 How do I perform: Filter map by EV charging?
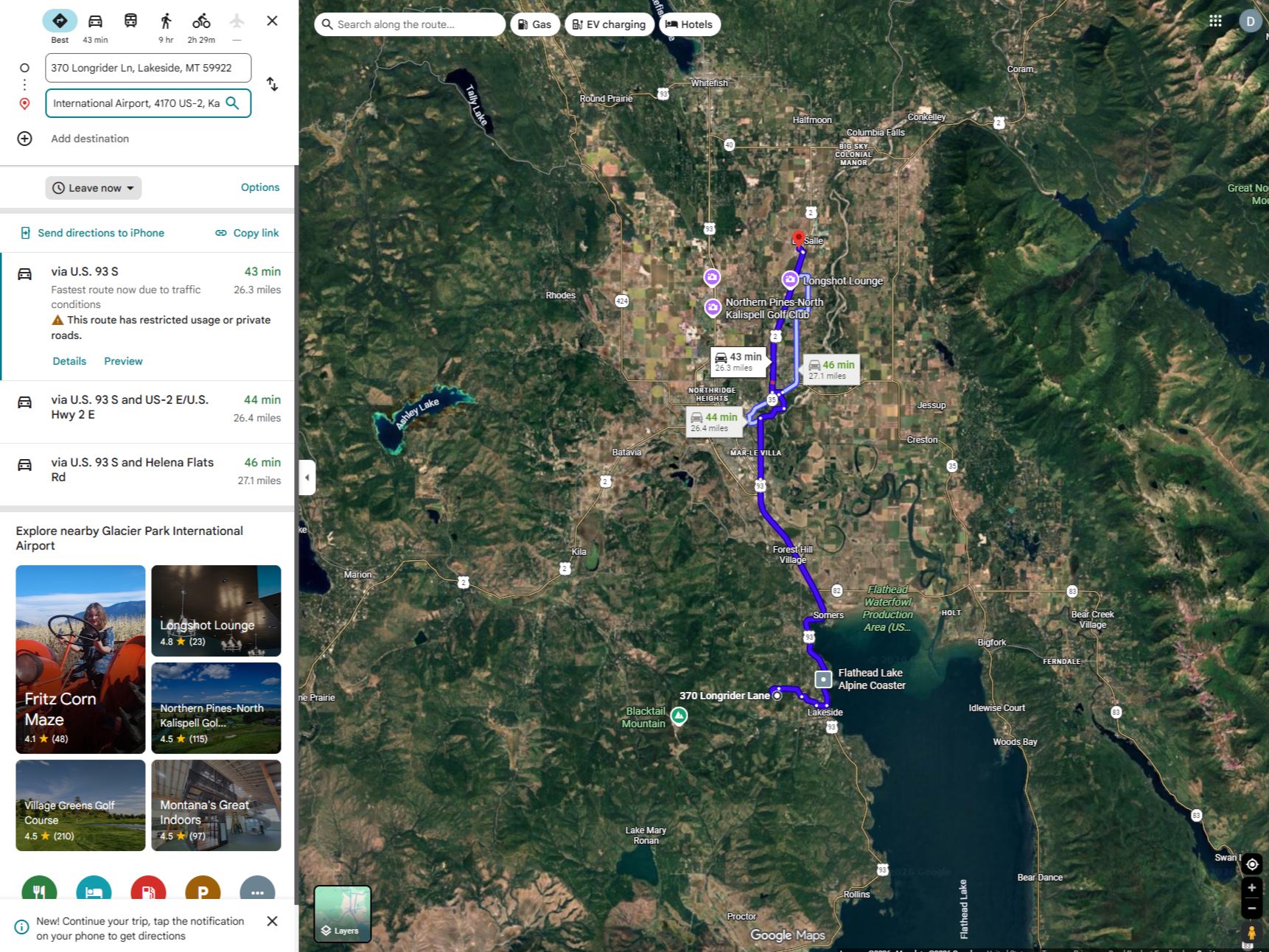click(x=609, y=24)
